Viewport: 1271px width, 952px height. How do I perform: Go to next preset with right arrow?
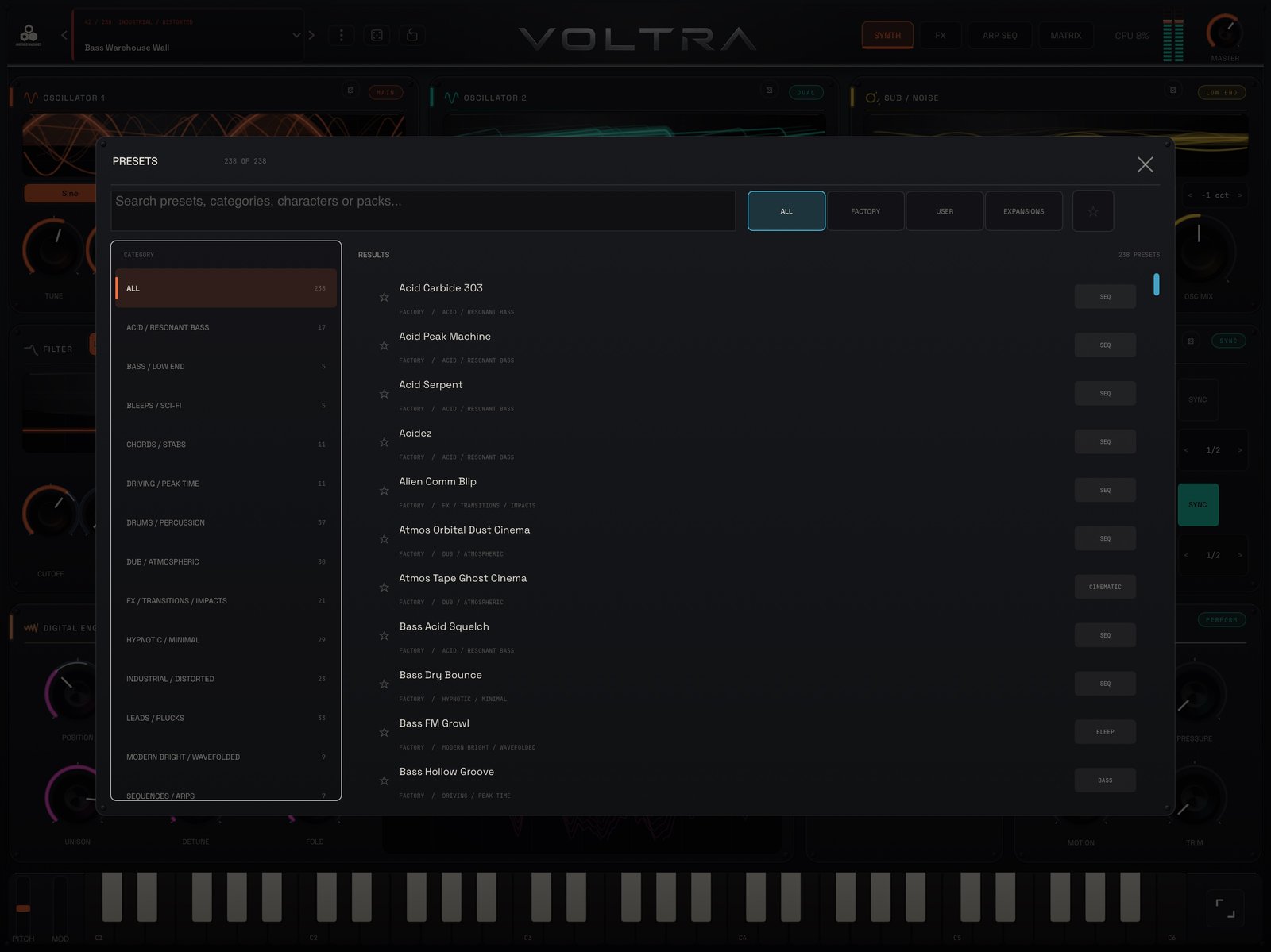point(311,35)
